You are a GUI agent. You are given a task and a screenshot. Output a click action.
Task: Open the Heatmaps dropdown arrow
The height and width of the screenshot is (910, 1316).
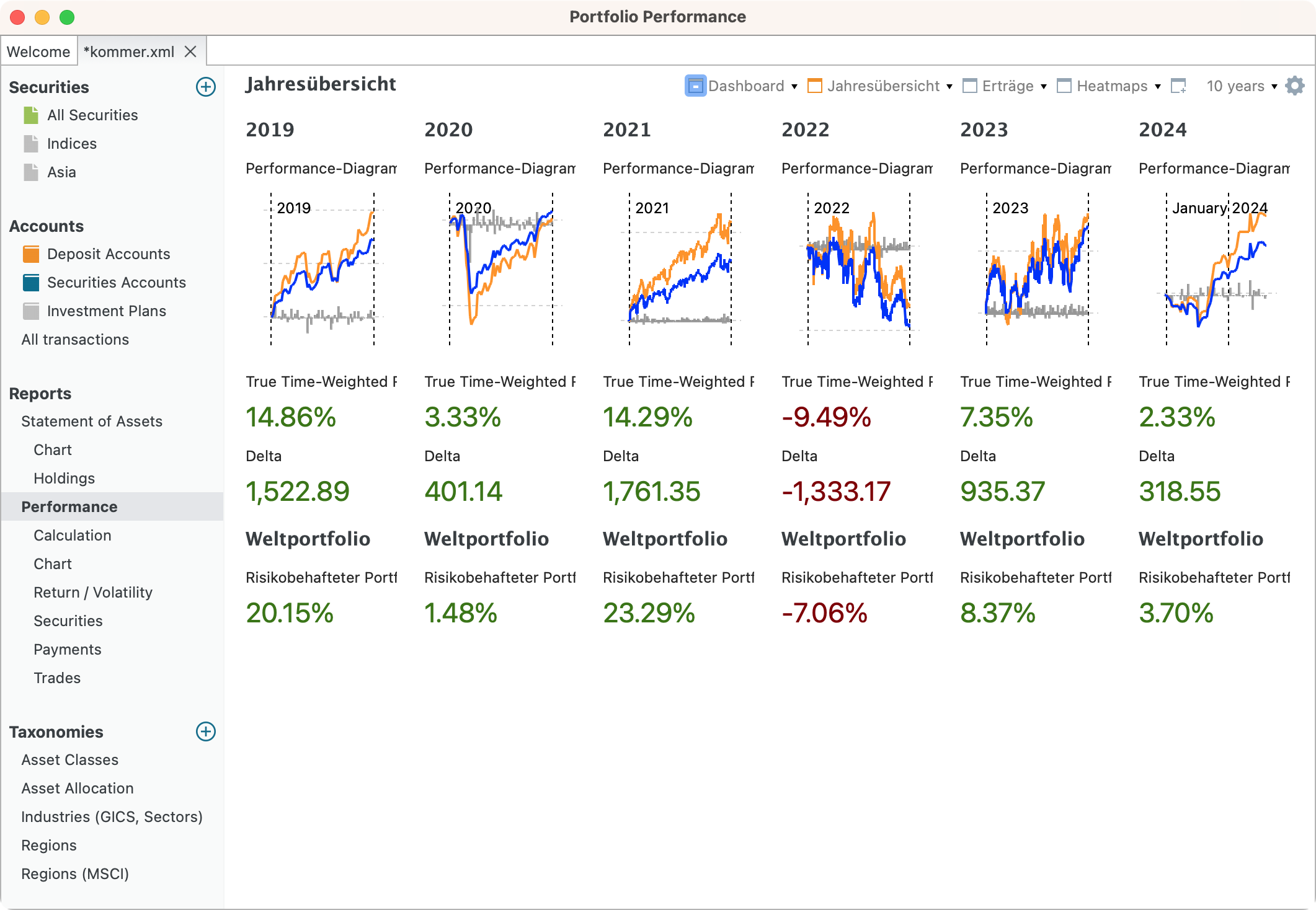1158,87
